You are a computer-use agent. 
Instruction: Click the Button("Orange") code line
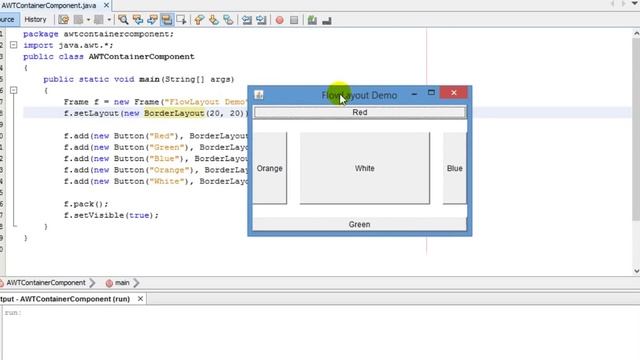pos(156,170)
